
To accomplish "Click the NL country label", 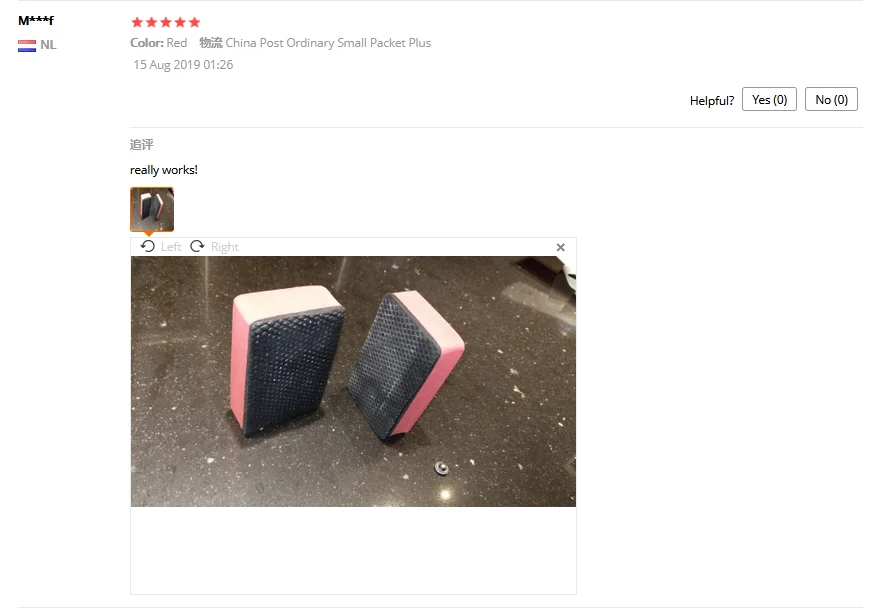I will (48, 45).
